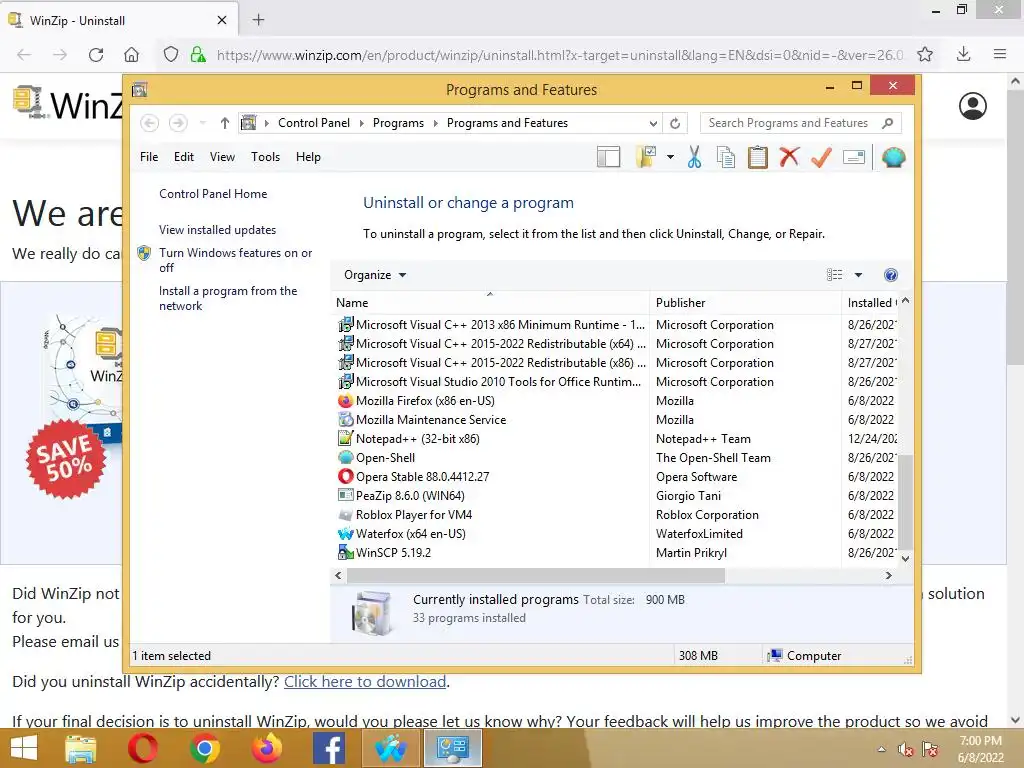Click the refresh icon in address bar
Screen dimensions: 1024x768
(675, 123)
